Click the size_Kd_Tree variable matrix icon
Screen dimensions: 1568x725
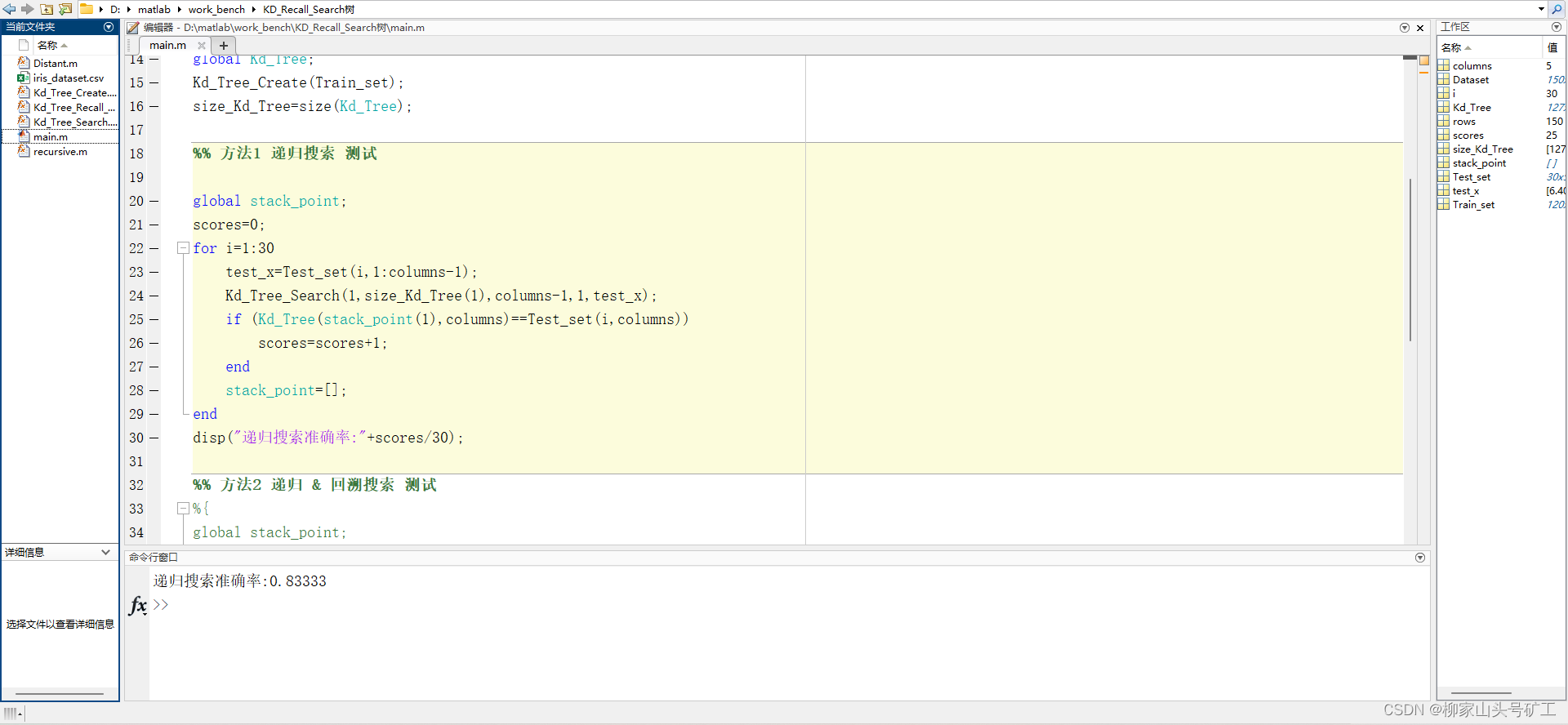point(1444,149)
